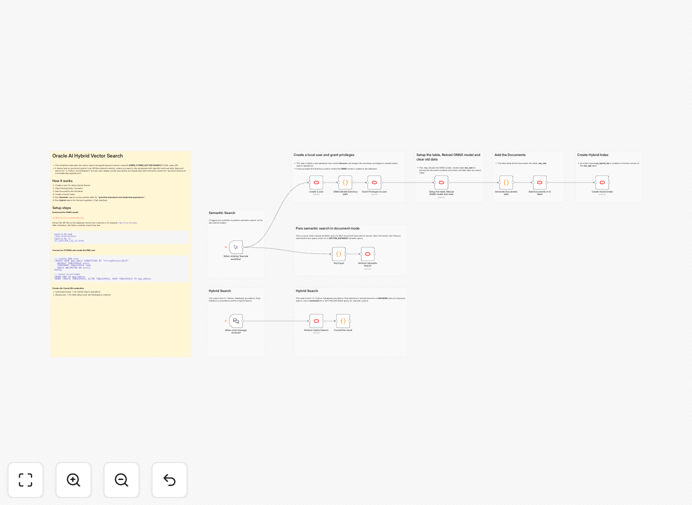Screen dimensions: 692x505
Task: Select manual trigger node under 'Semantic Search'
Action: tap(236, 247)
